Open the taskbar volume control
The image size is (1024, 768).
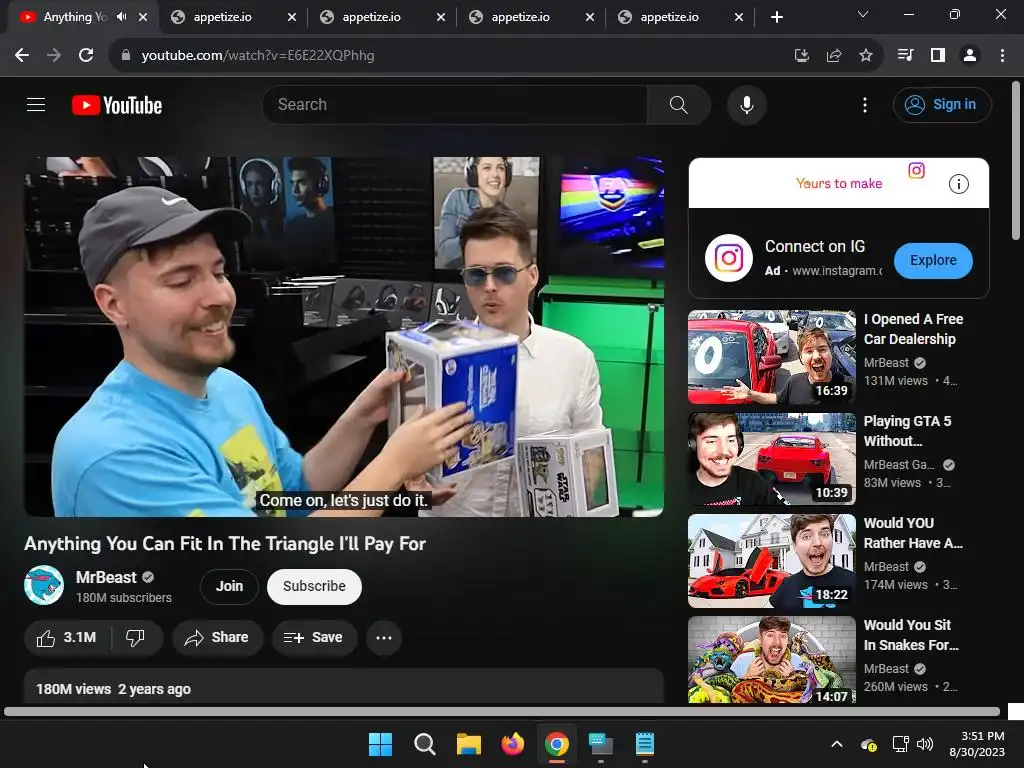click(x=925, y=744)
